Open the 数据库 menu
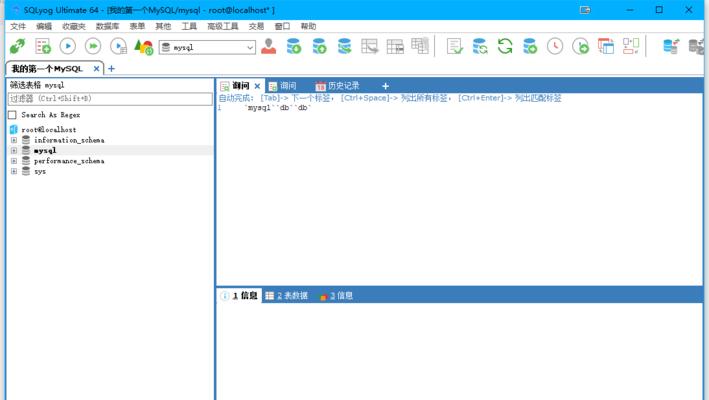The height and width of the screenshot is (400, 709). click(107, 26)
